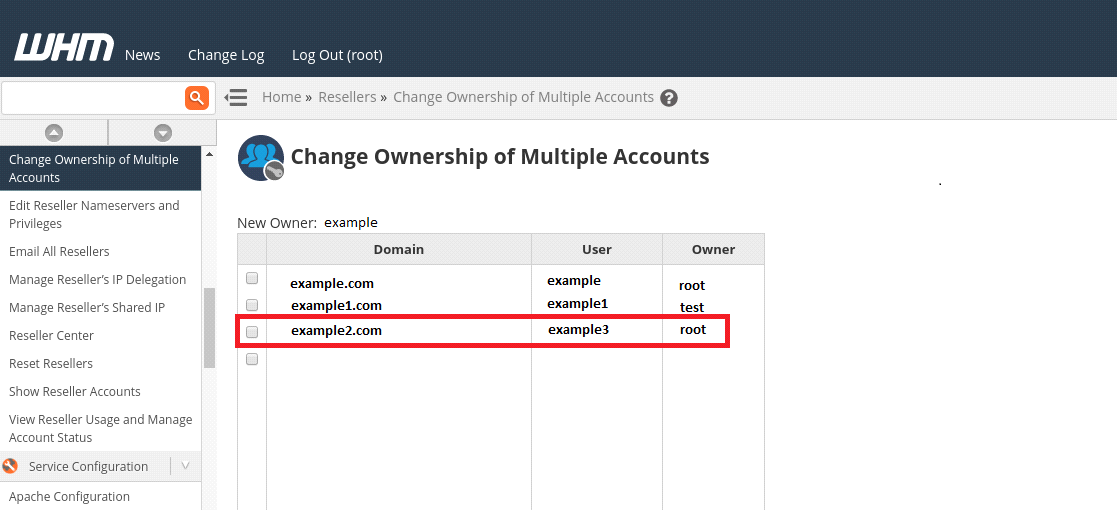Open News in top navigation
The width and height of the screenshot is (1117, 510).
(x=142, y=55)
